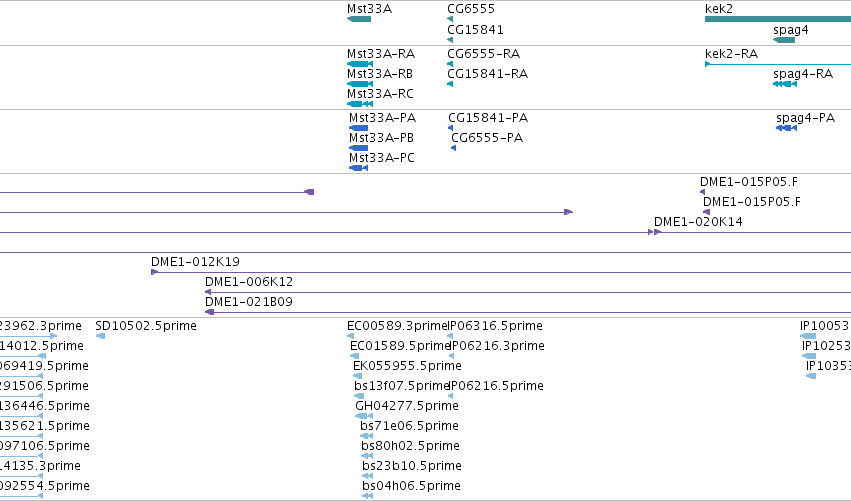Select the kek2-RA transcript label
This screenshot has width=851, height=501.
pyautogui.click(x=731, y=54)
